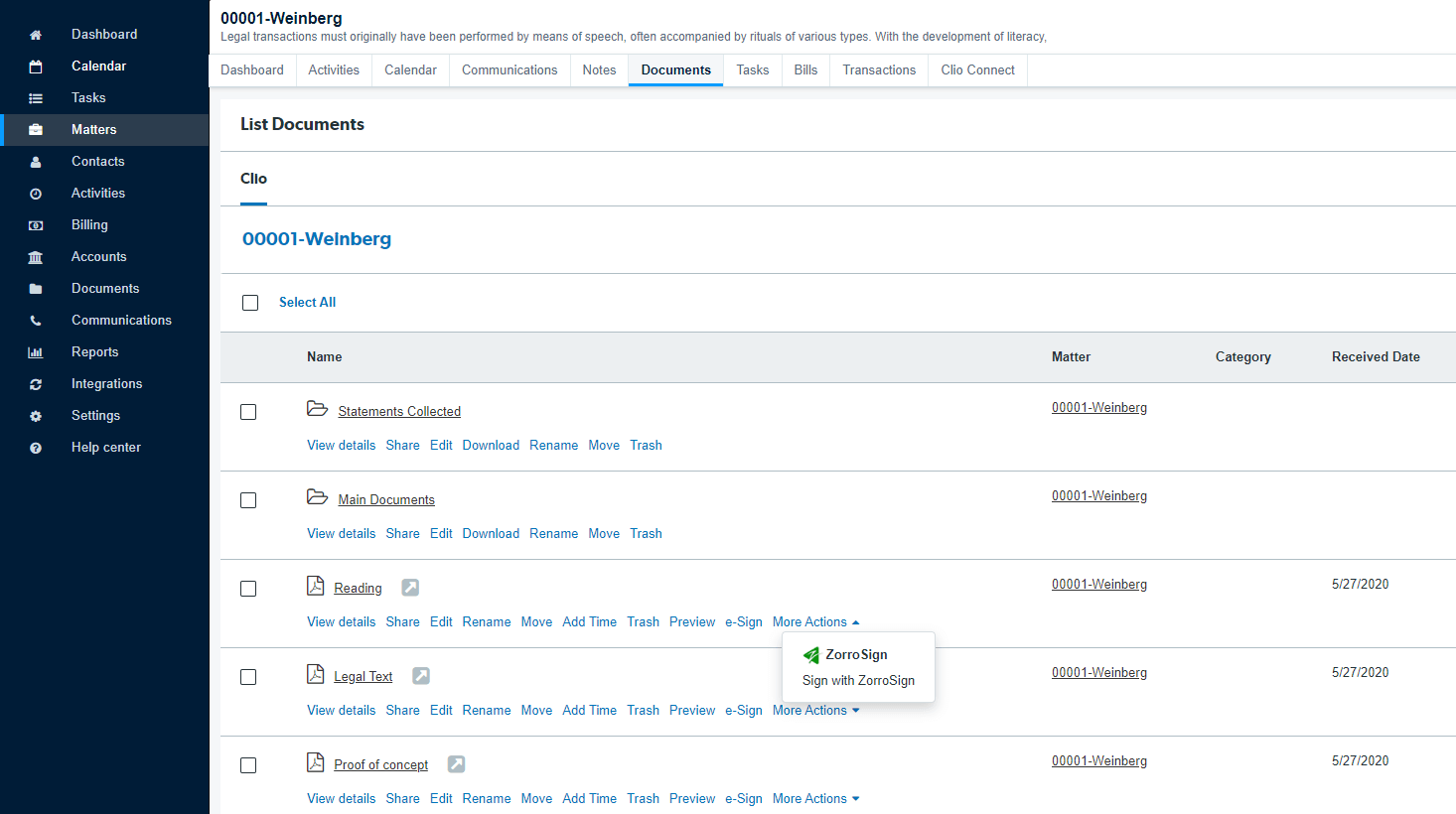Click Download for Main Documents
Screen dimensions: 1456x814
pyautogui.click(x=491, y=534)
